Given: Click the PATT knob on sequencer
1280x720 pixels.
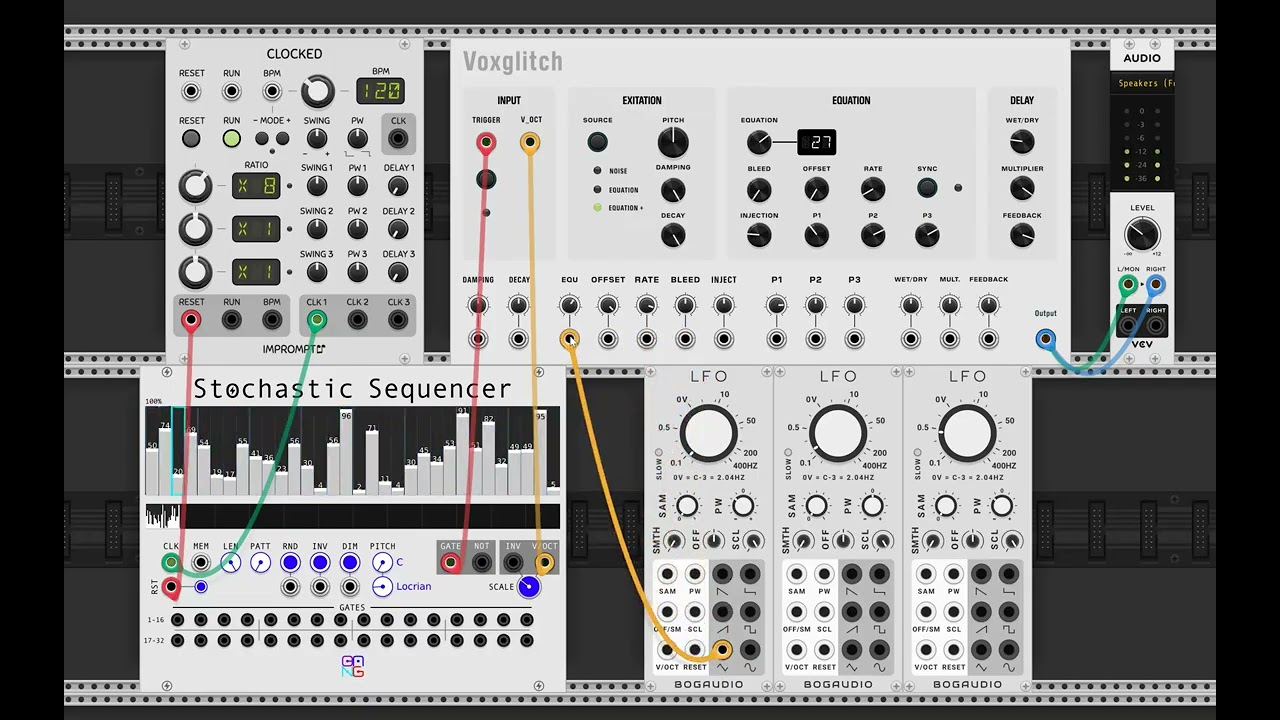Looking at the screenshot, I should pos(260,563).
